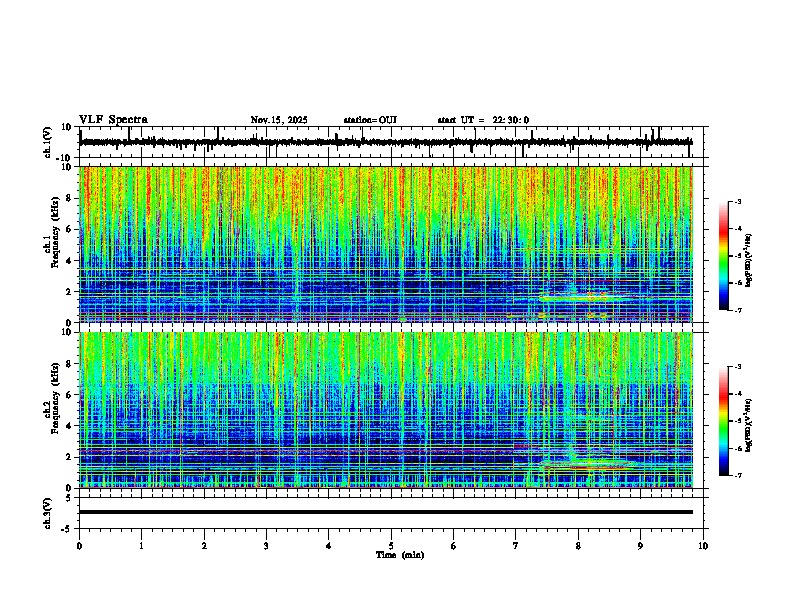Click the ch.2 colorbar "log(PSD)" units label

coord(748,425)
